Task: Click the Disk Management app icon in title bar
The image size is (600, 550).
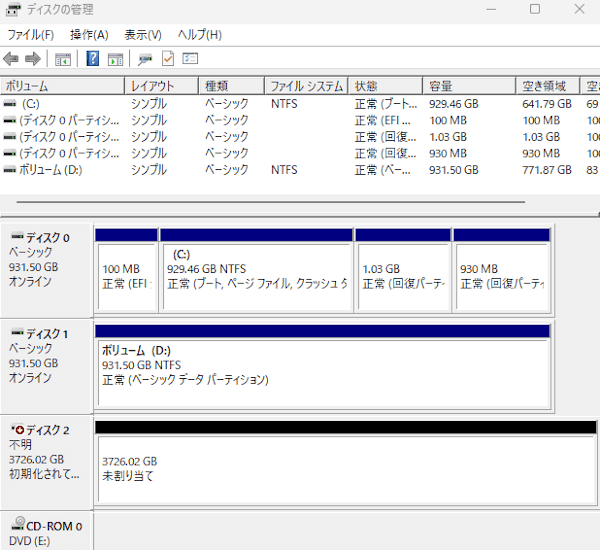Action: tap(13, 9)
